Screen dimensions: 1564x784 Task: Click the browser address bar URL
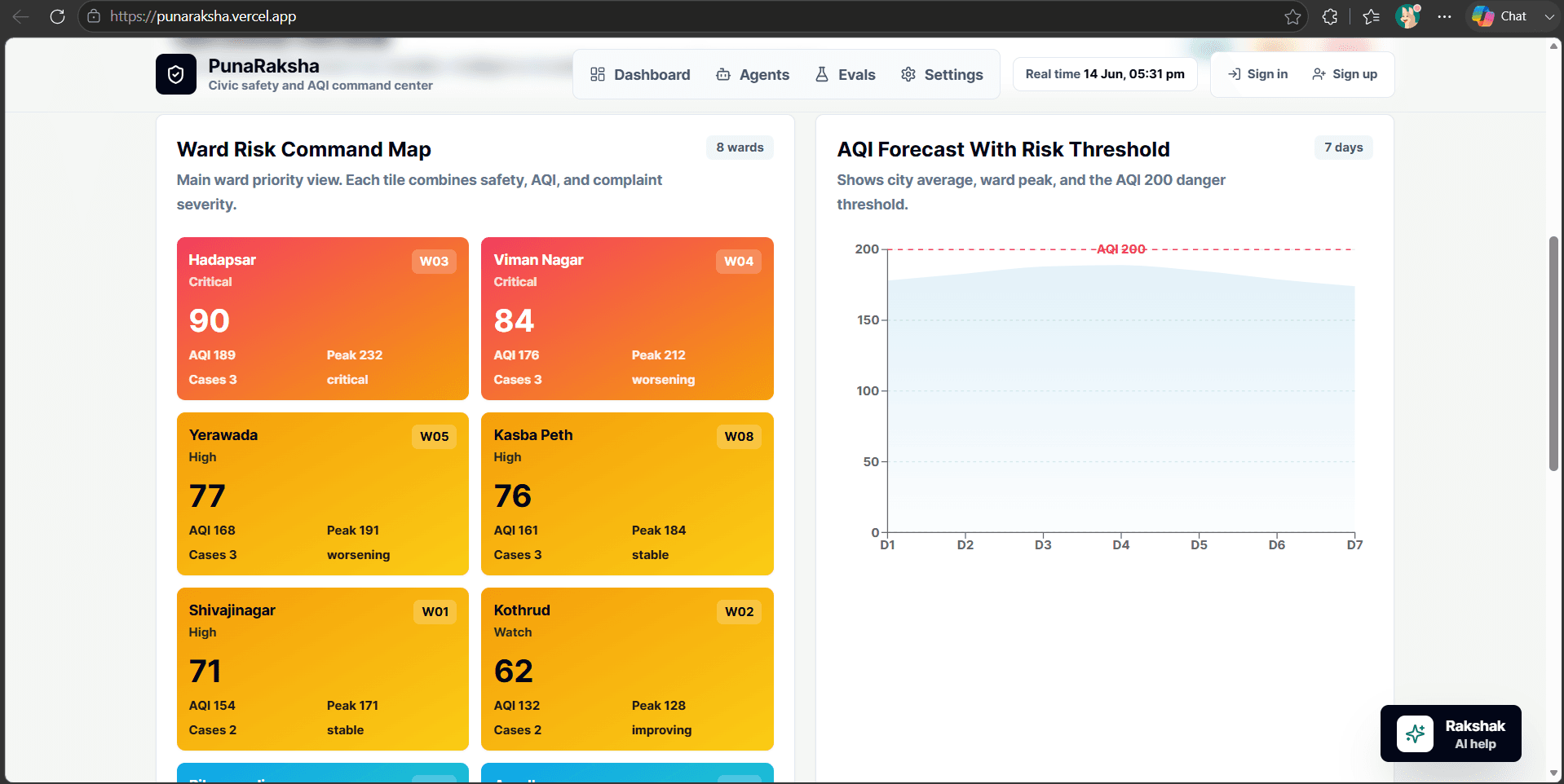point(203,16)
